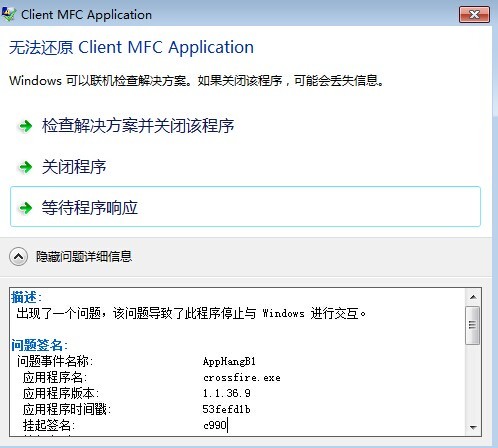
Task: Click the 隐藏问题详细信息 label
Action: pos(84,257)
